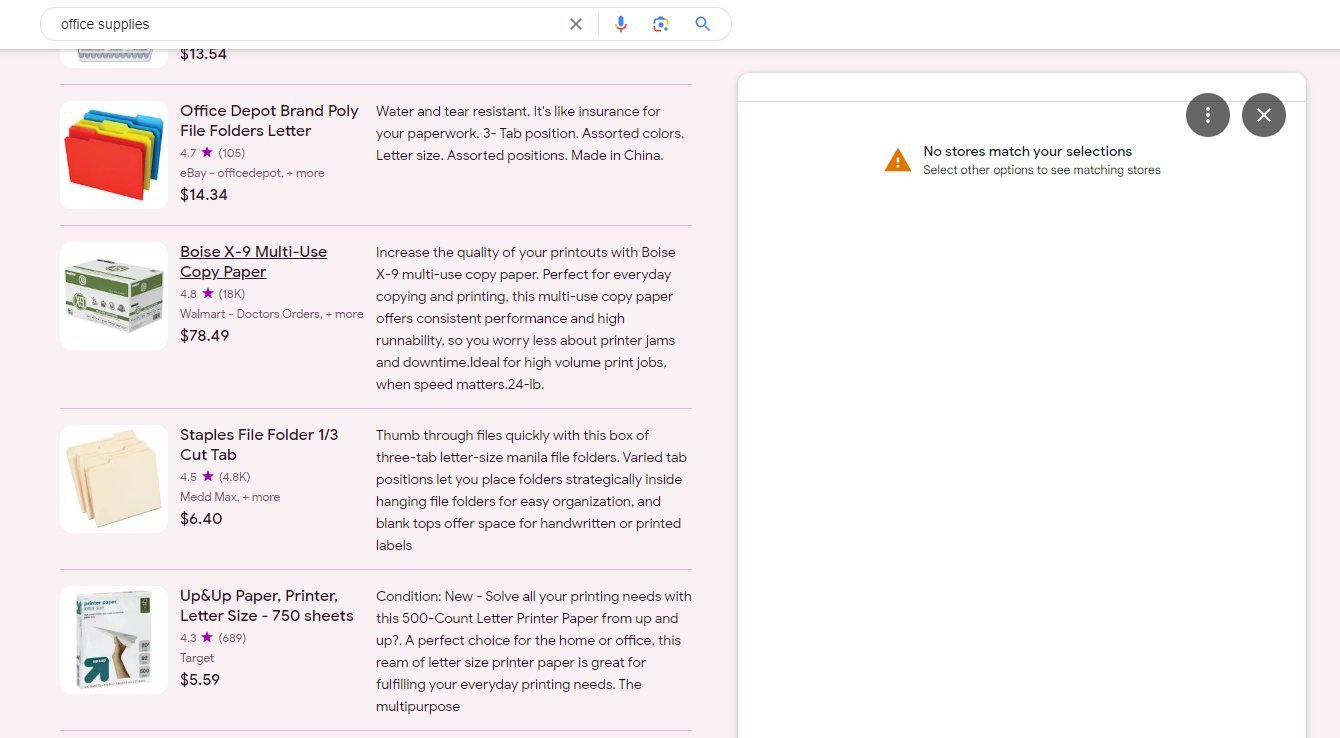
Task: Click the $13.54 price
Action: [x=204, y=54]
